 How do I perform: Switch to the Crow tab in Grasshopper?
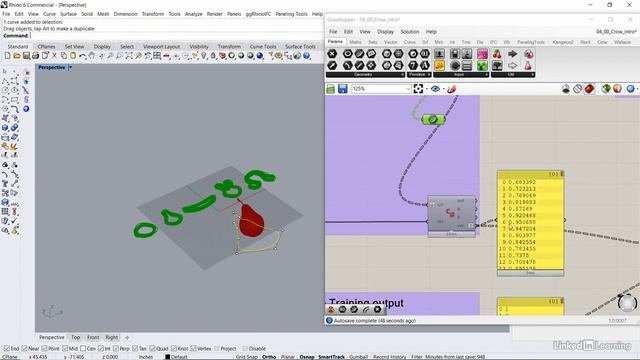coord(602,42)
